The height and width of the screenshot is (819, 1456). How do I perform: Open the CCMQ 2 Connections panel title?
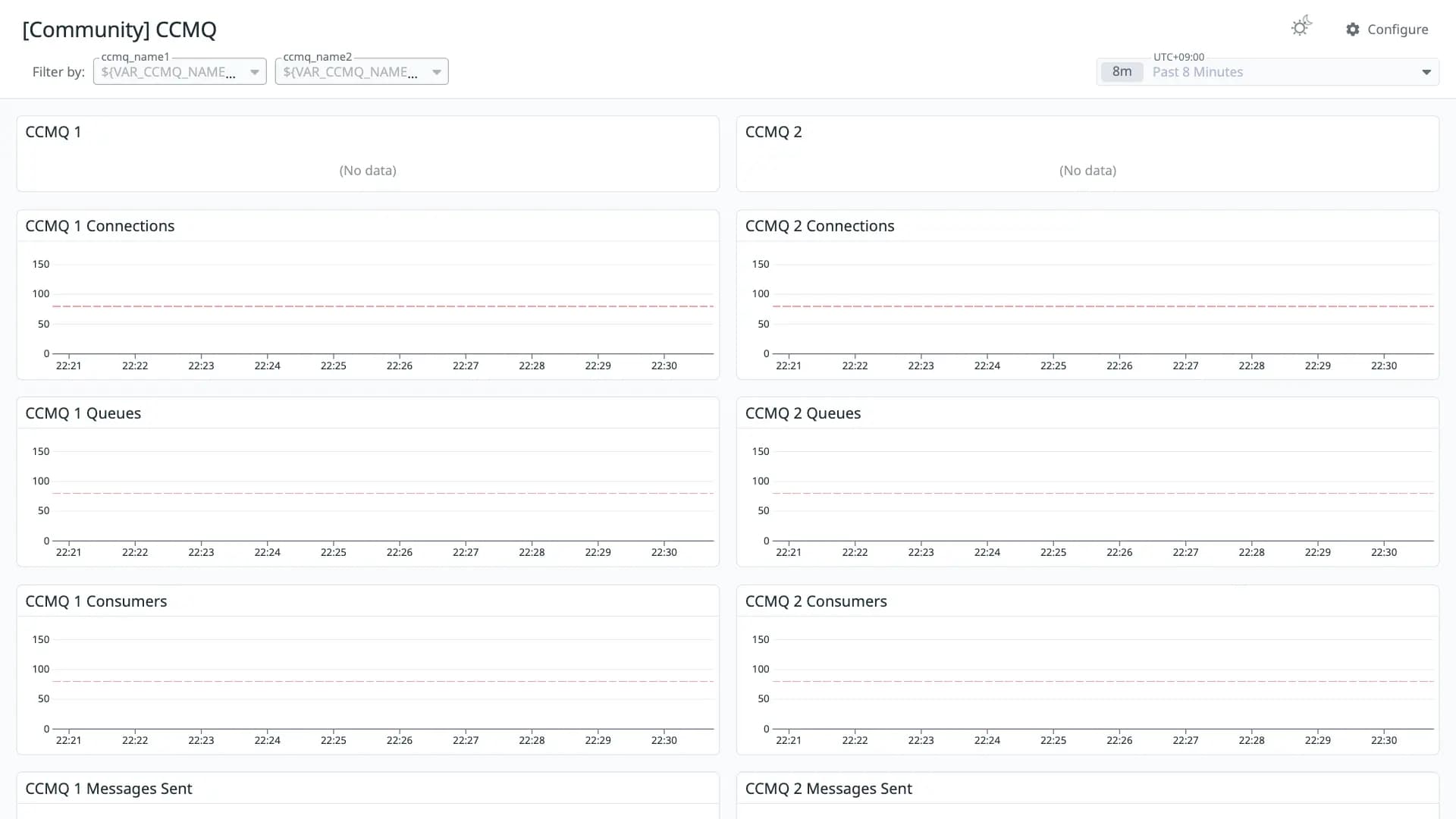(820, 226)
